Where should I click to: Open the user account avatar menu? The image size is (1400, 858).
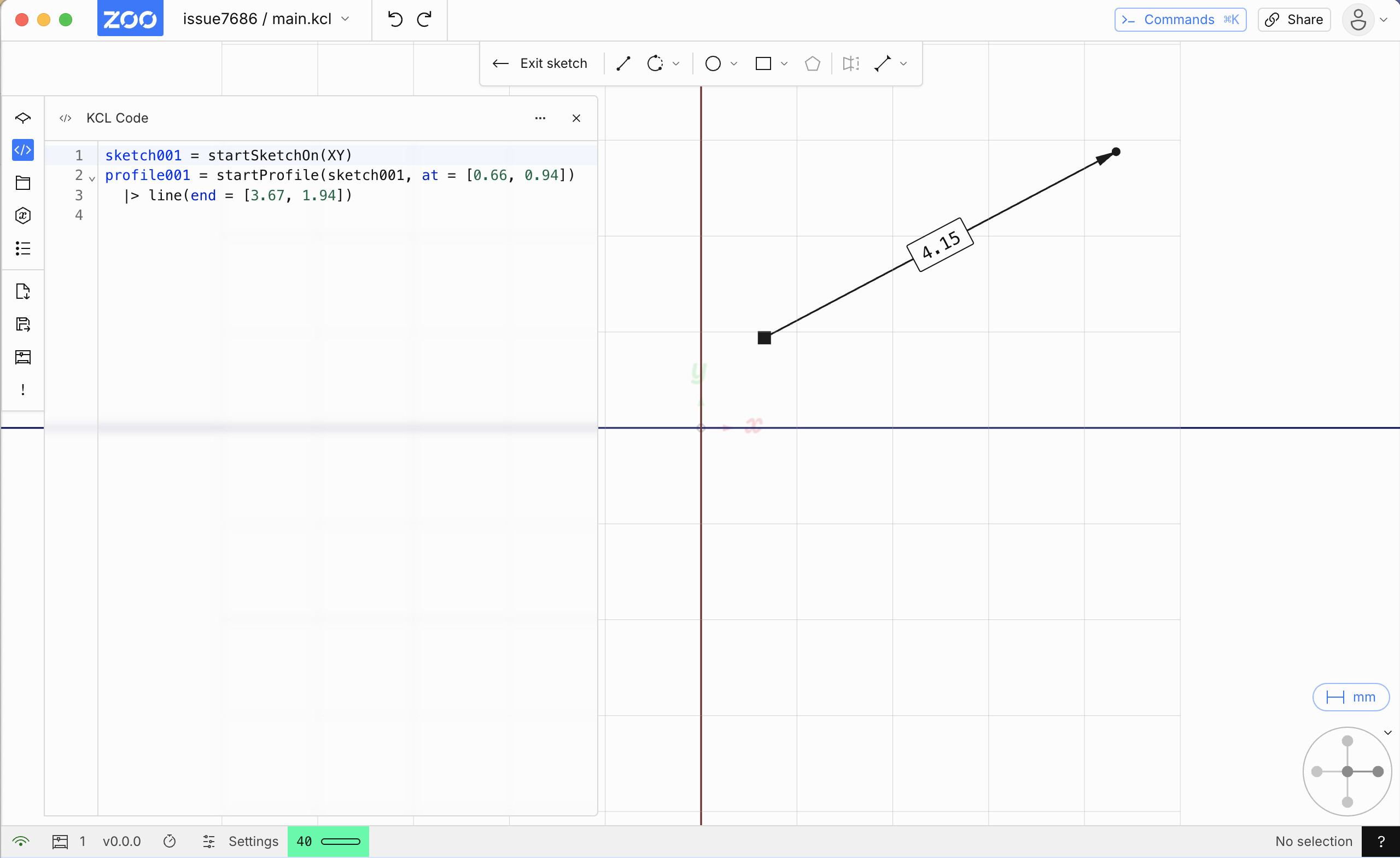pos(1358,19)
